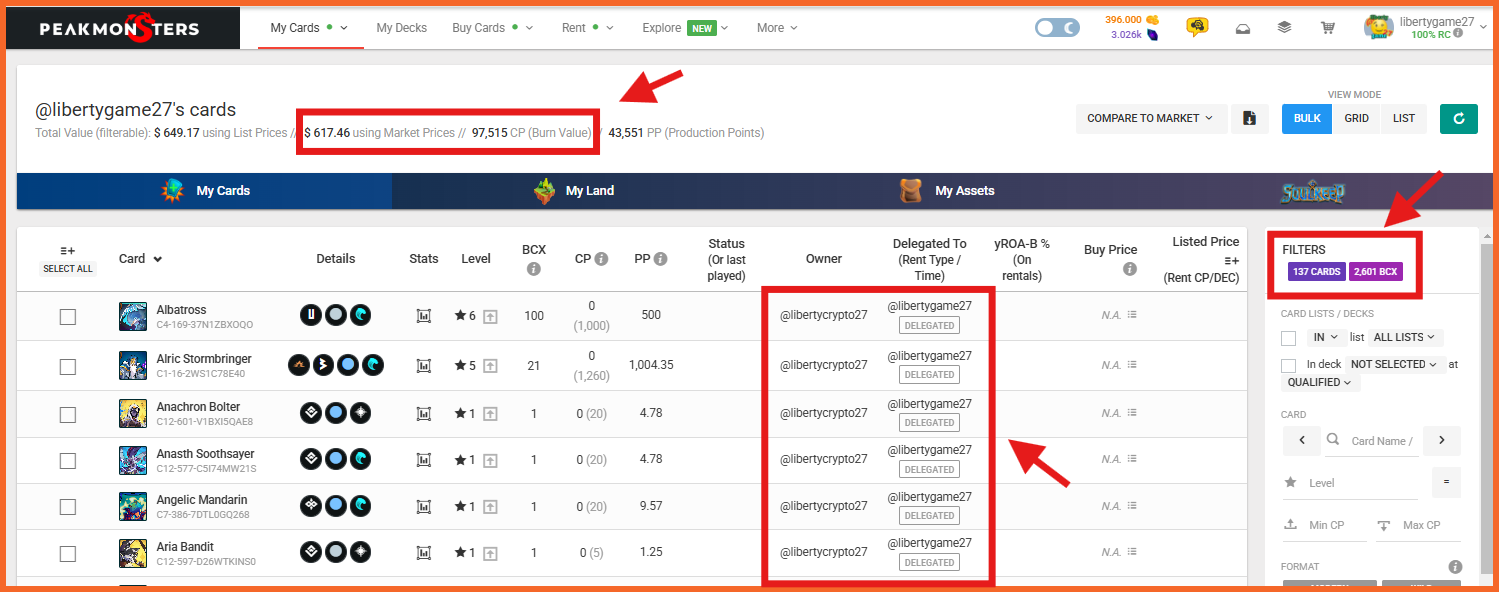Open the chat bubble icon in header
Screen dimensions: 1499x592
click(x=1197, y=27)
